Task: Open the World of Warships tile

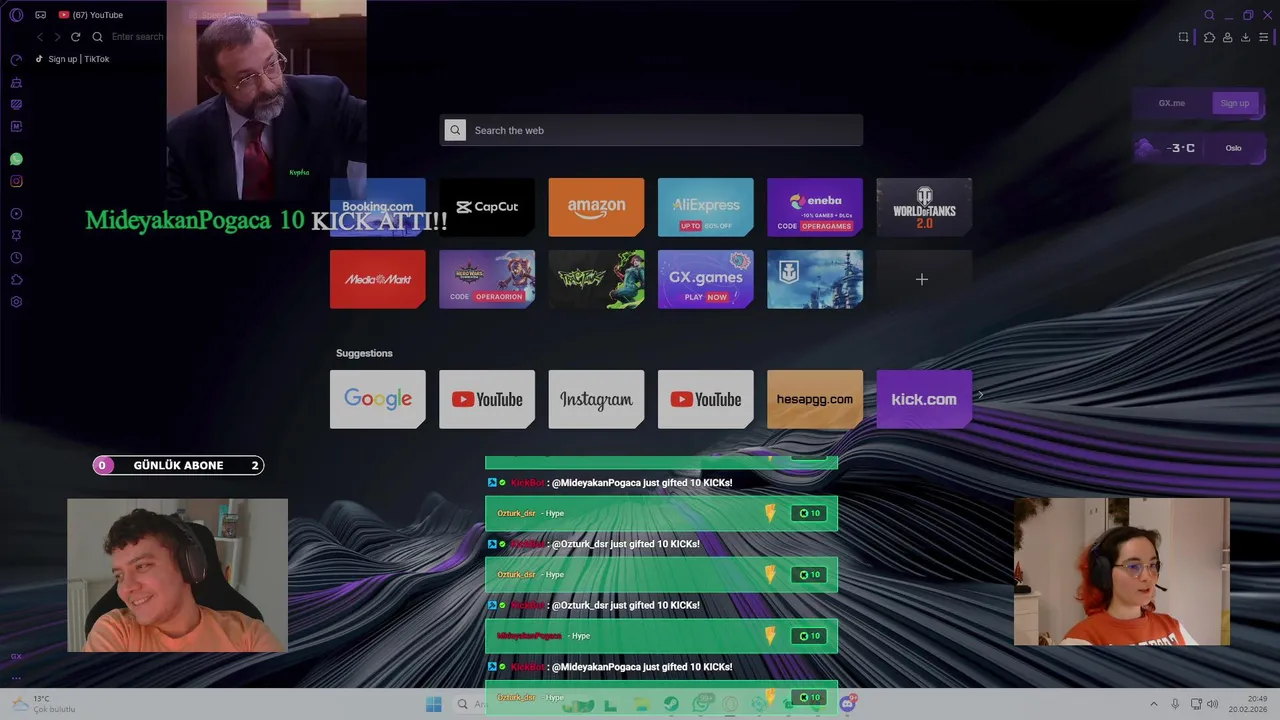Action: 815,279
